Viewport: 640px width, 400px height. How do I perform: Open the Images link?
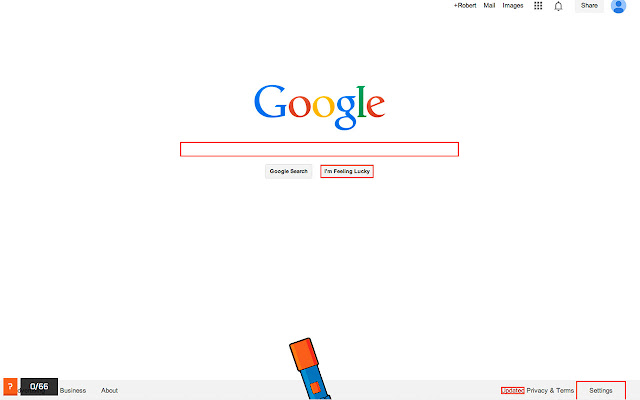[513, 6]
